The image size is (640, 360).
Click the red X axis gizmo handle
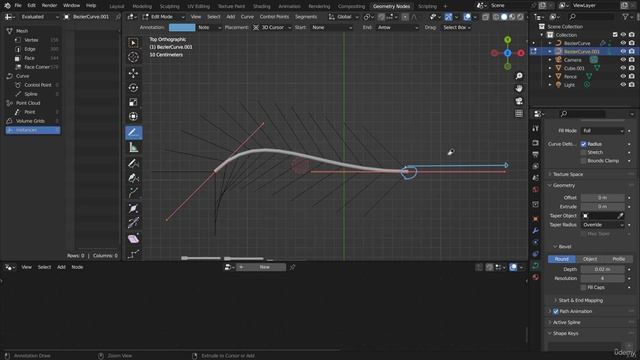tap(521, 53)
